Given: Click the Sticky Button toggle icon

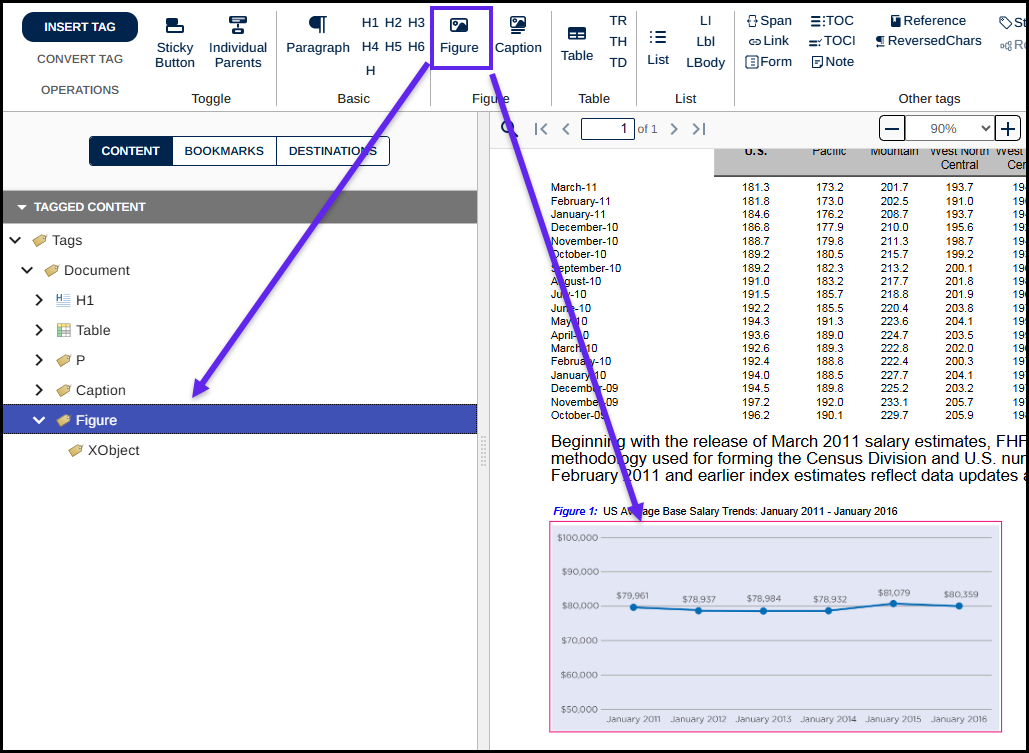Looking at the screenshot, I should [175, 26].
